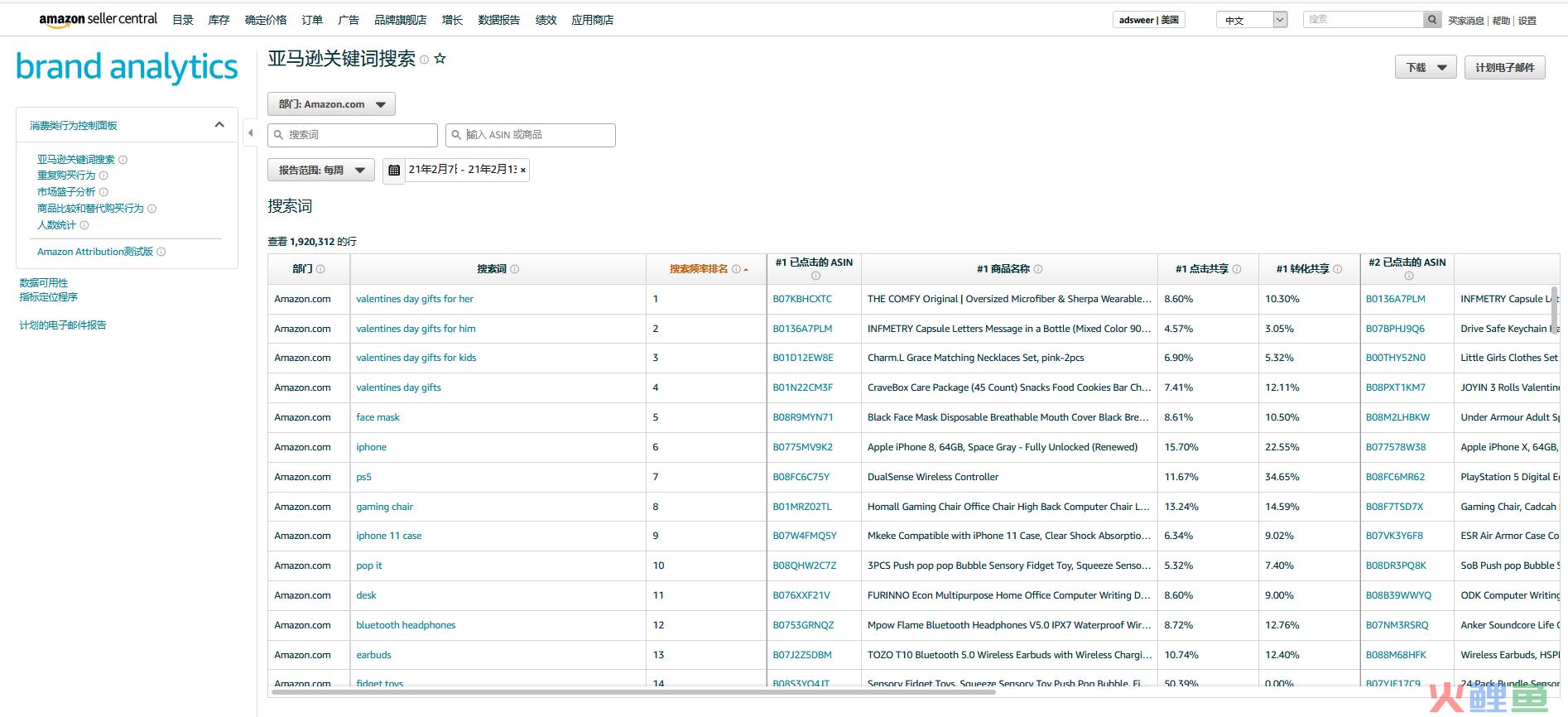Screen dimensions: 1568x717
Task: Click info icon next to #1 商品名称 header
Action: [x=1038, y=269]
